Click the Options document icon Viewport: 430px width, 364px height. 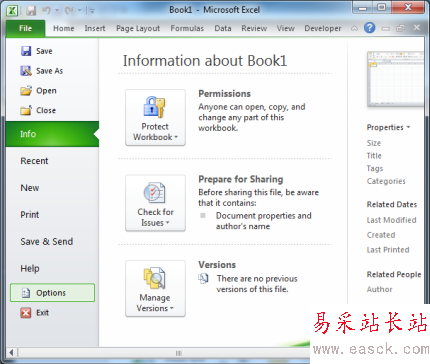(x=26, y=293)
